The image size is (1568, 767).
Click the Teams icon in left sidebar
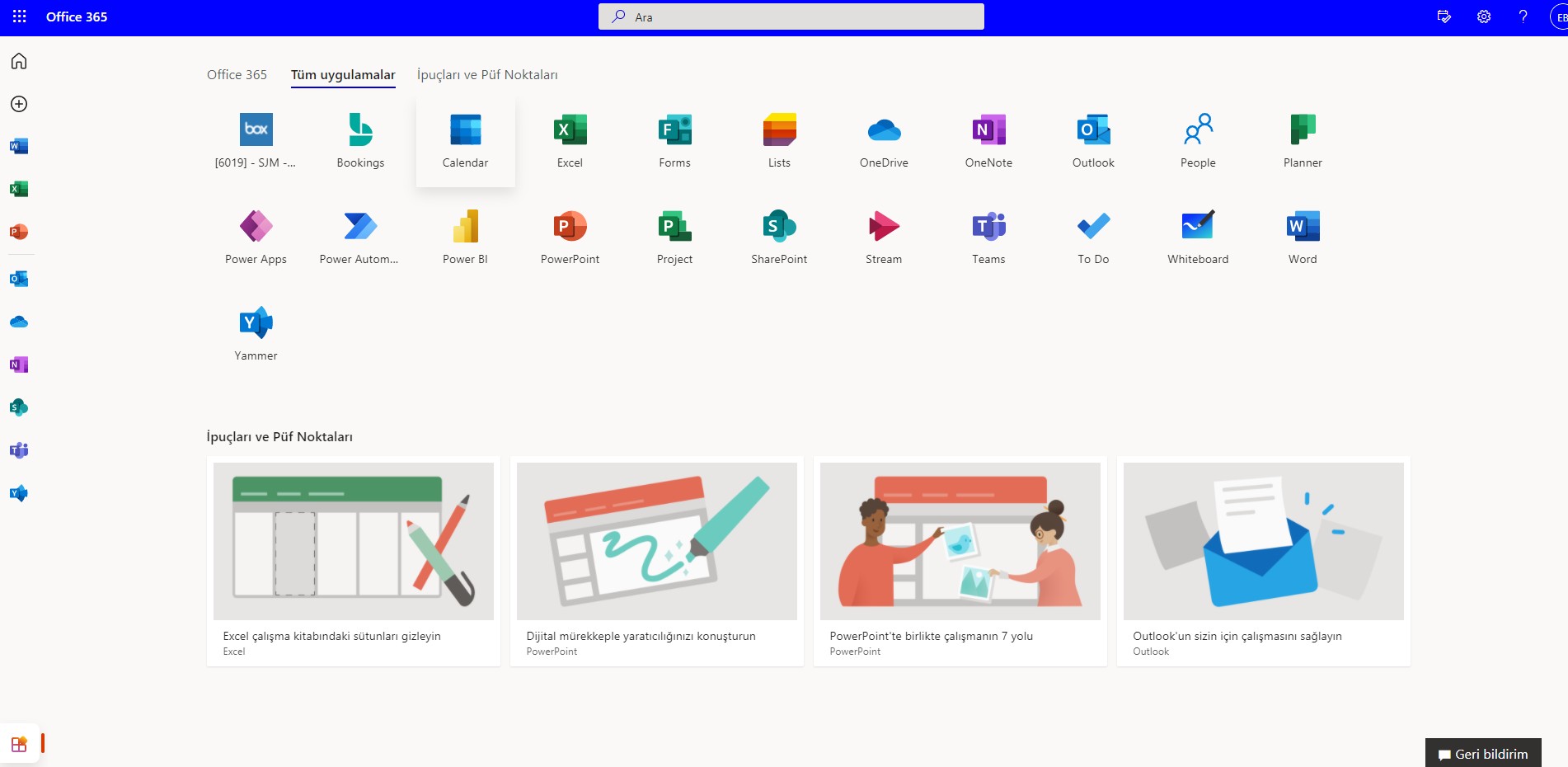(x=19, y=450)
